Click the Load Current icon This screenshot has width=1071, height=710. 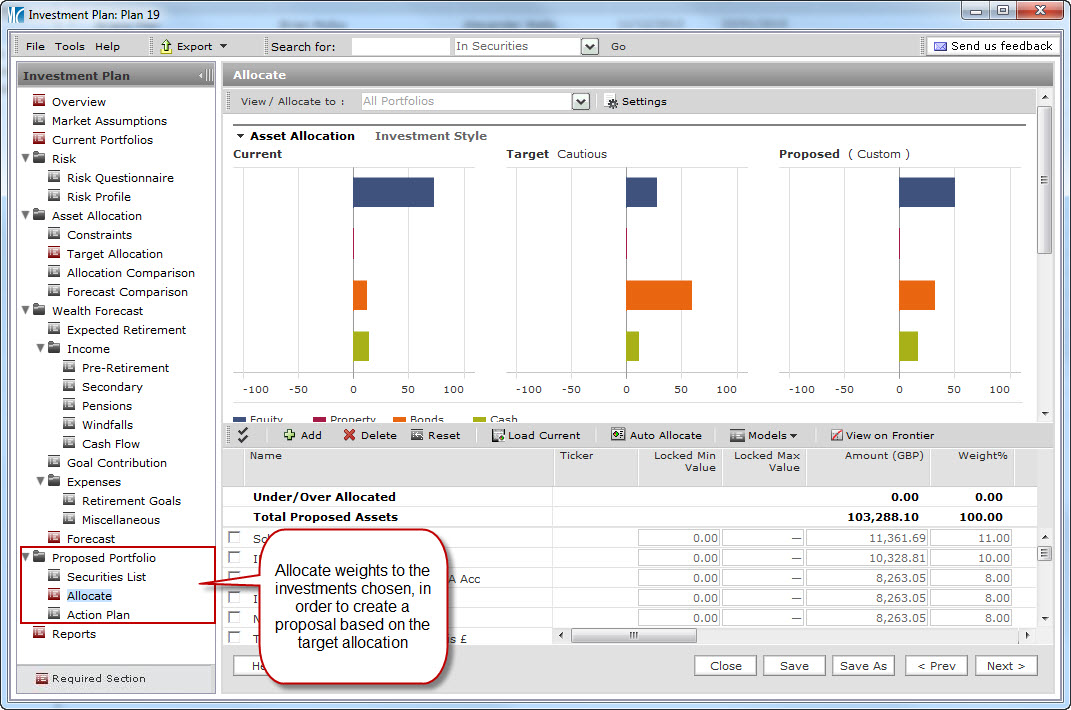coord(497,435)
